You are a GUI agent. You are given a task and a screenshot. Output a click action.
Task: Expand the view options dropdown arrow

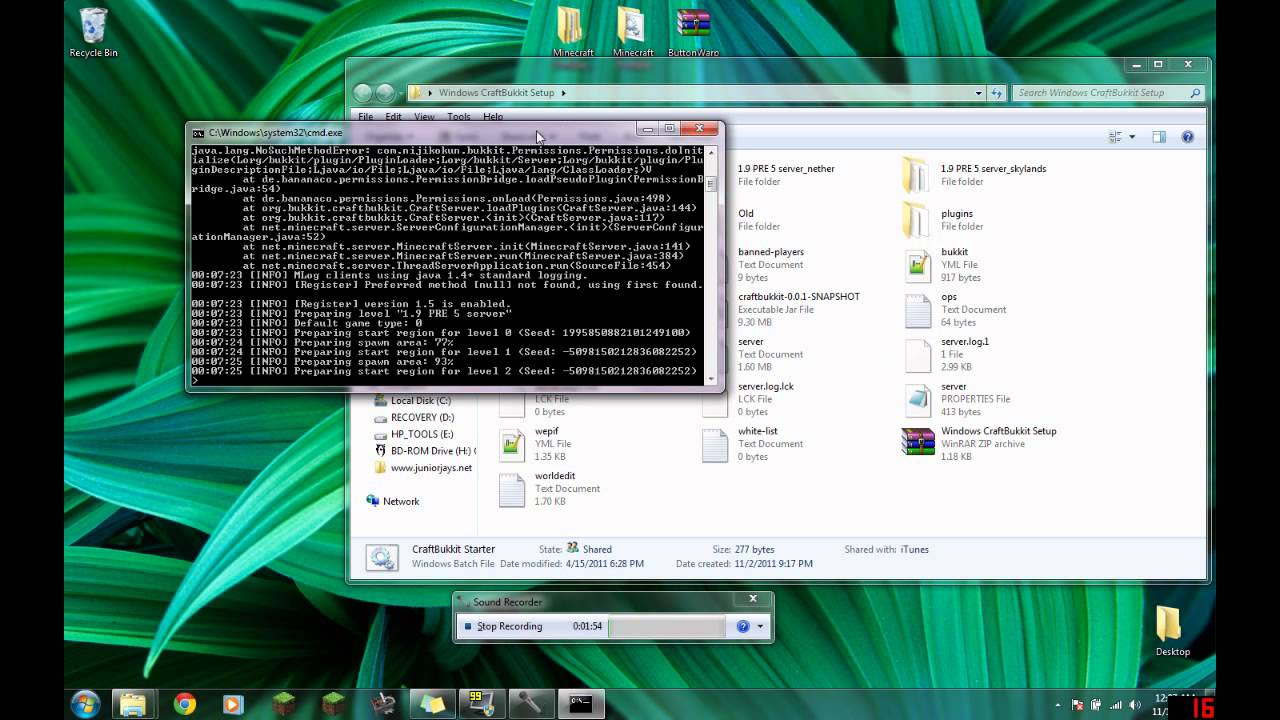tap(1132, 137)
